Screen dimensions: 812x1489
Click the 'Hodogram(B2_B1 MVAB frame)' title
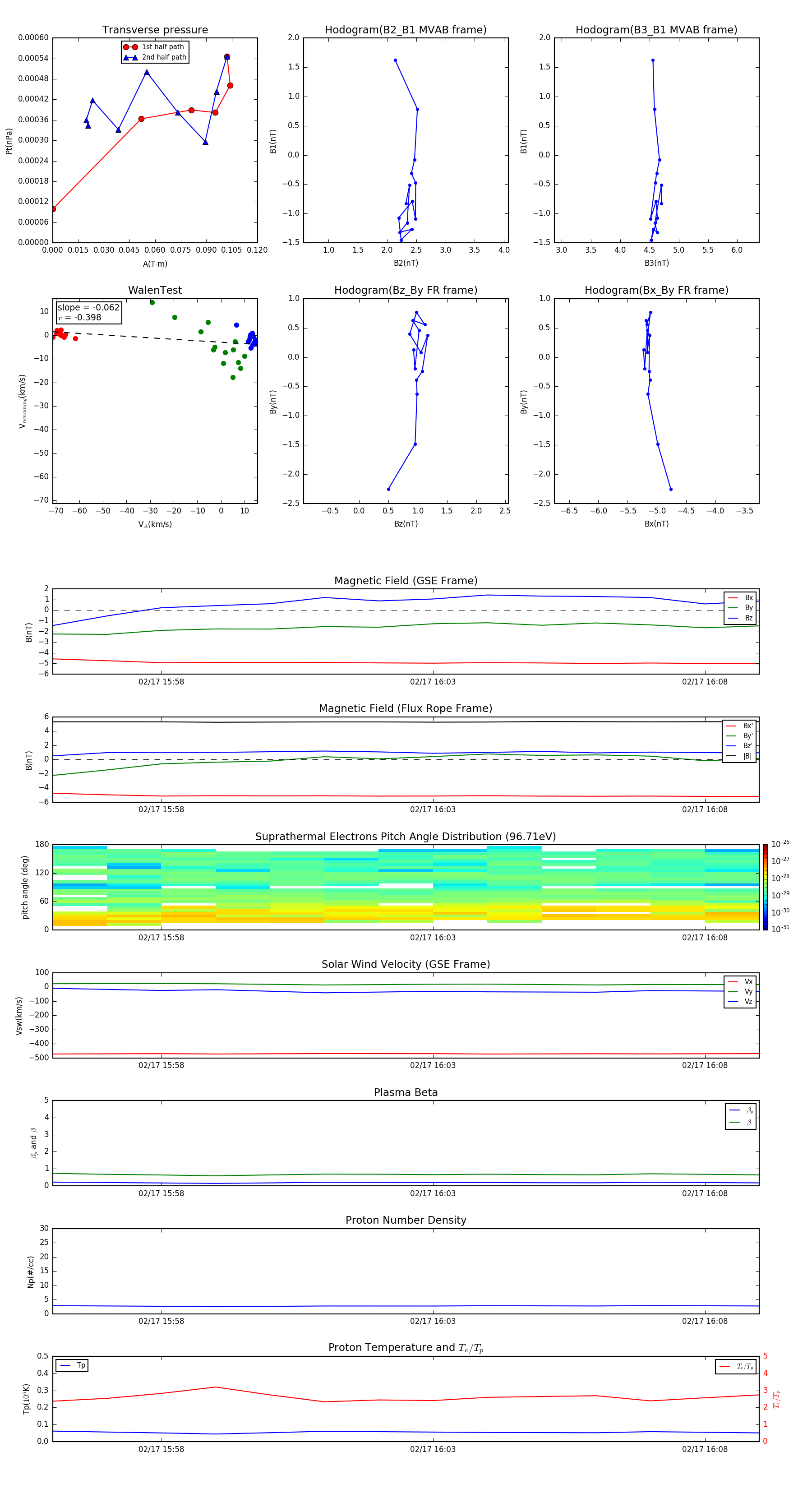406,30
